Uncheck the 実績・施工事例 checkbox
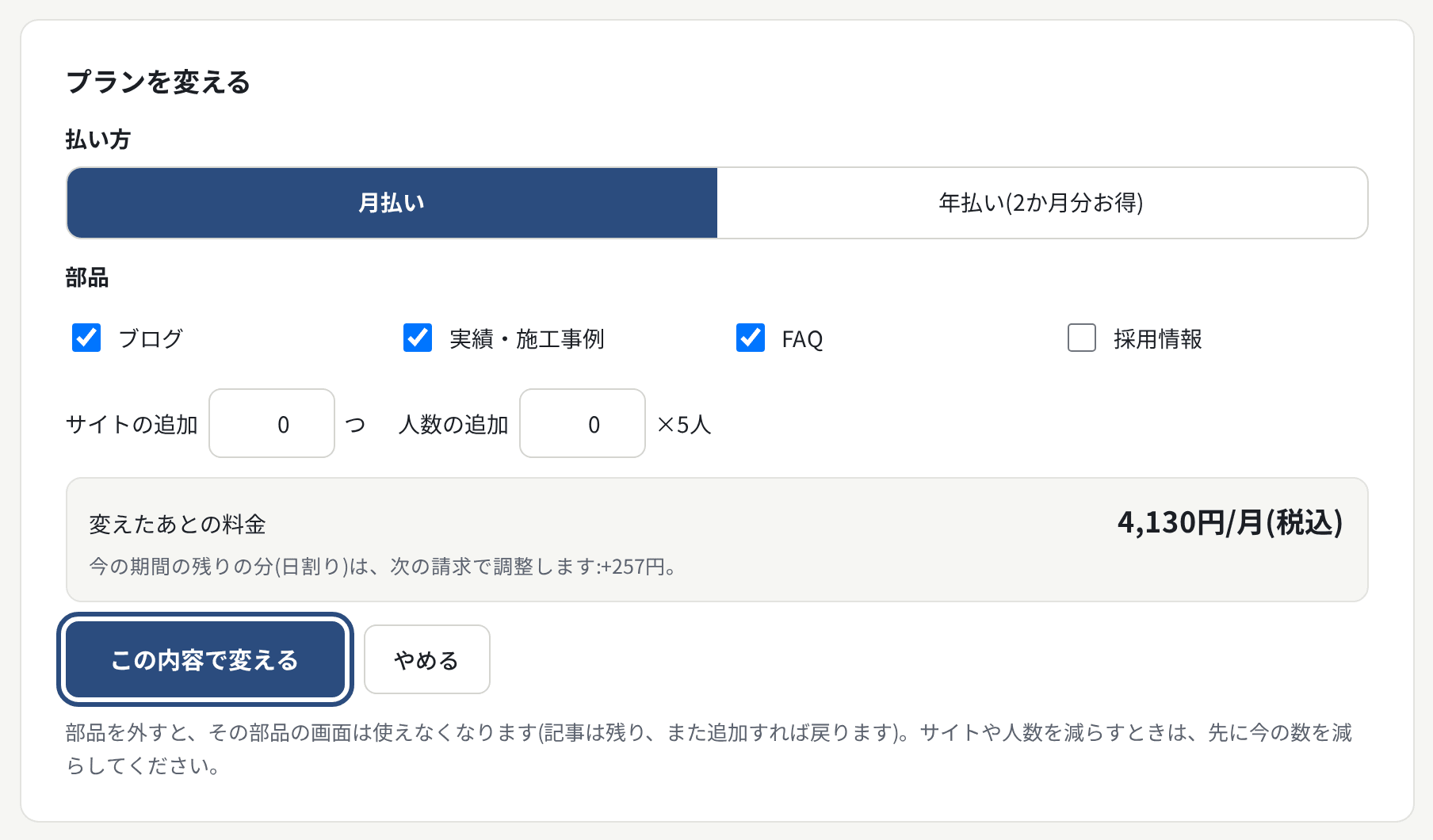 pyautogui.click(x=418, y=338)
